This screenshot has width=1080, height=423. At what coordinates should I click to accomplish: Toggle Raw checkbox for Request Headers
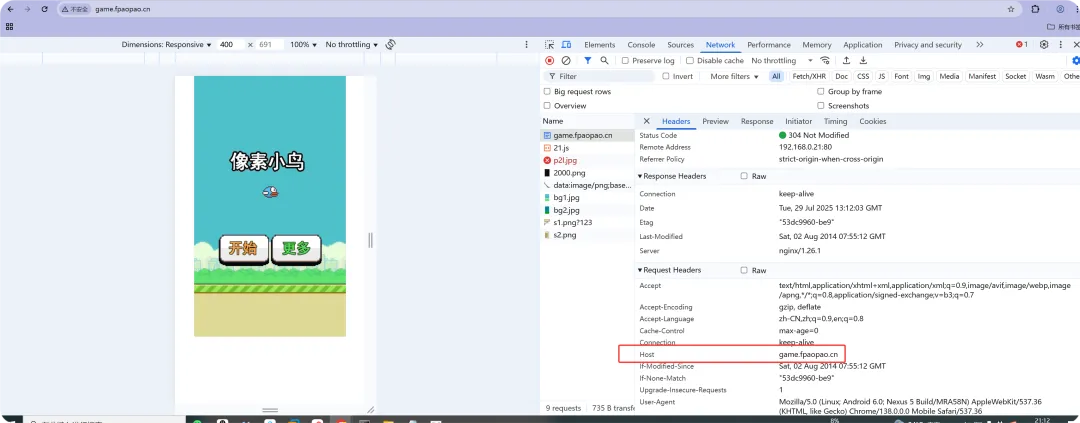coord(744,271)
